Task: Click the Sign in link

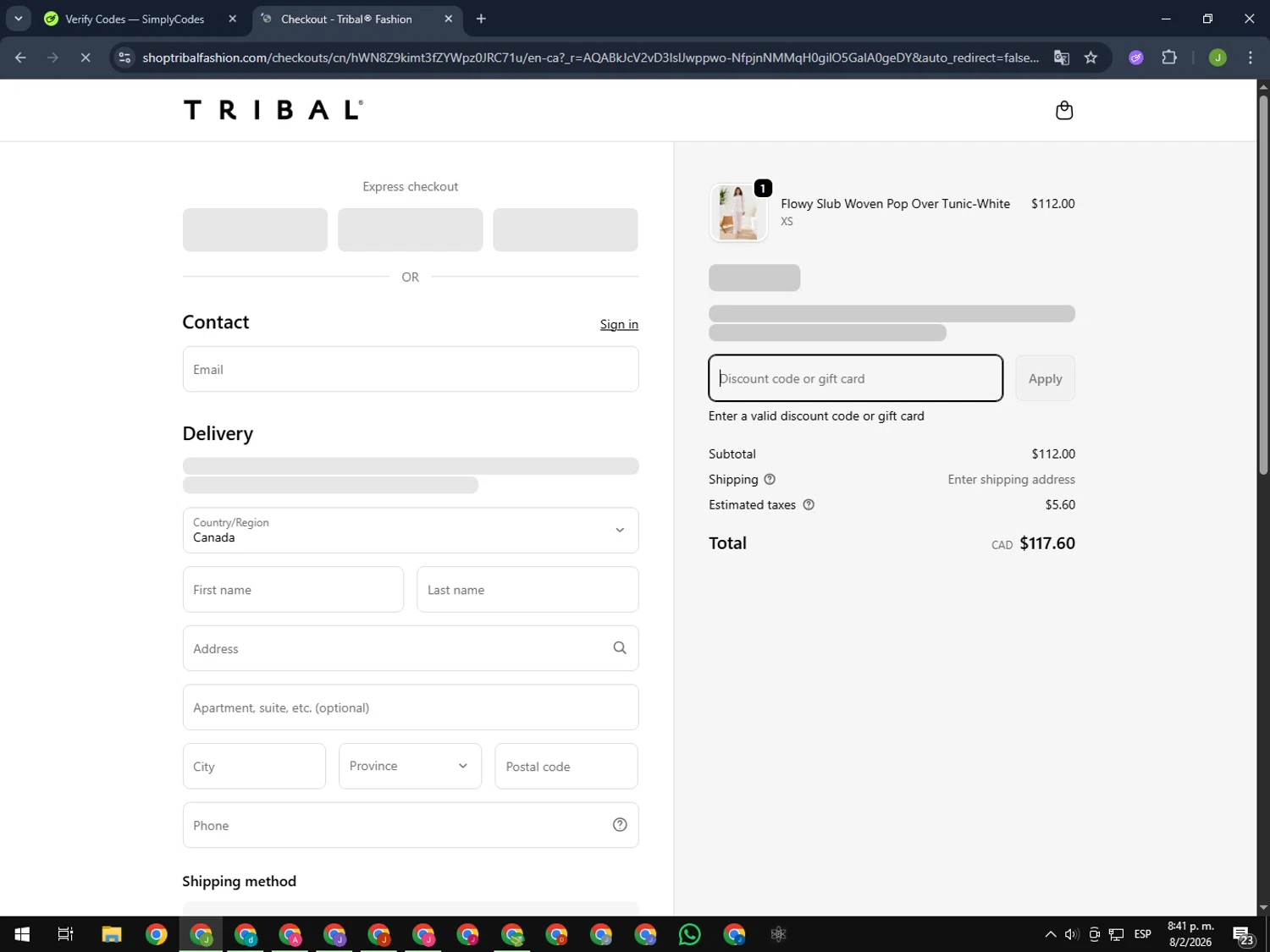Action: click(x=619, y=324)
